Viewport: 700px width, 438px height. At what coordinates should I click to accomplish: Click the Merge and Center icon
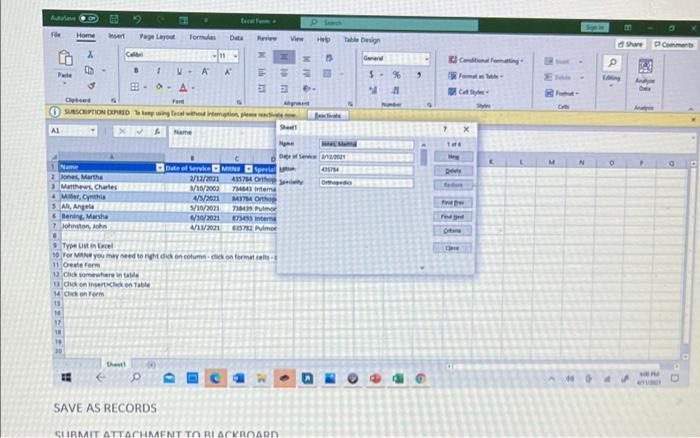[x=327, y=74]
